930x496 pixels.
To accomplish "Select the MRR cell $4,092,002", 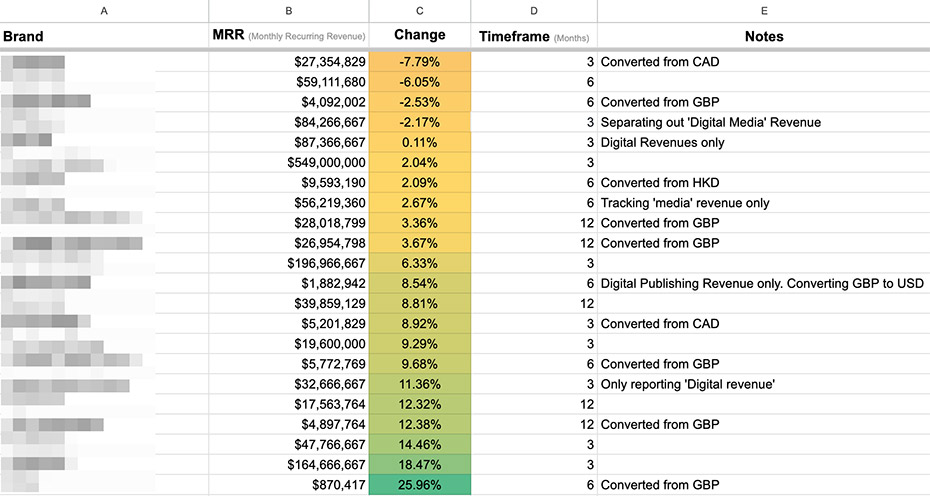I will (x=289, y=102).
